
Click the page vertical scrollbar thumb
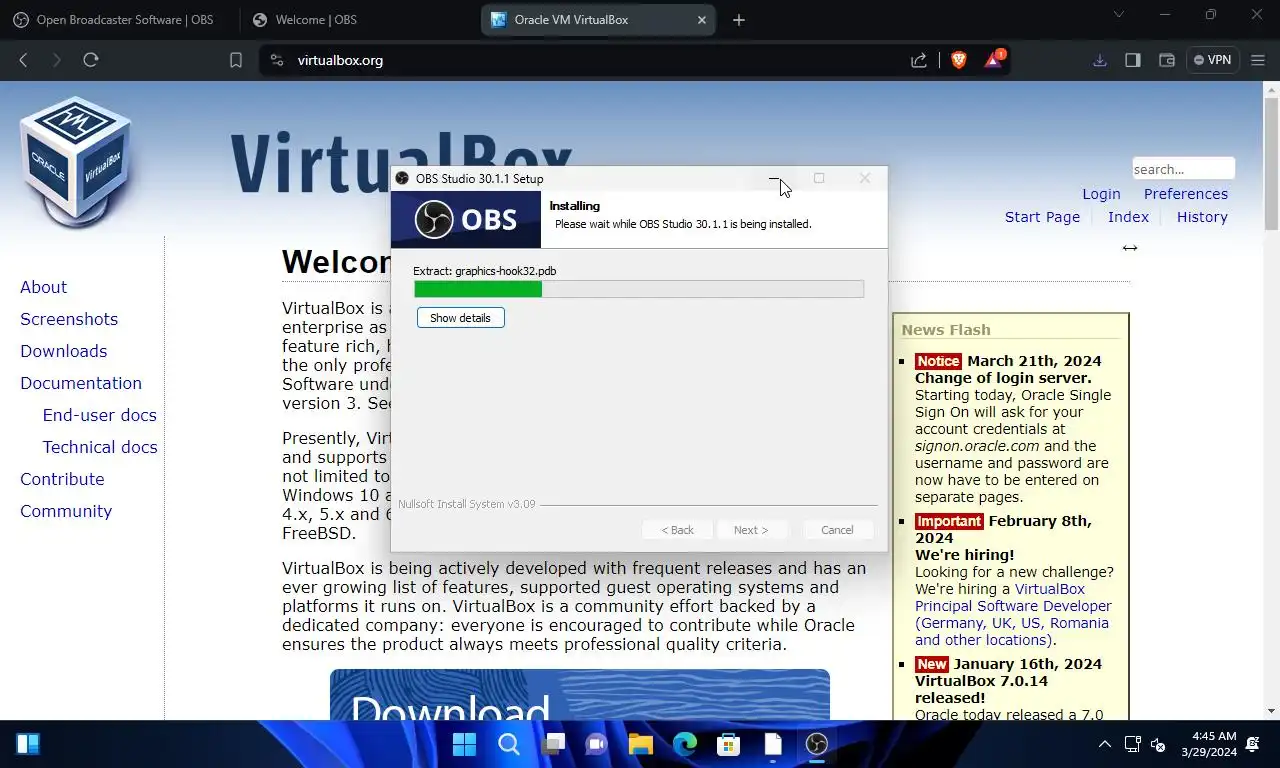[1271, 164]
